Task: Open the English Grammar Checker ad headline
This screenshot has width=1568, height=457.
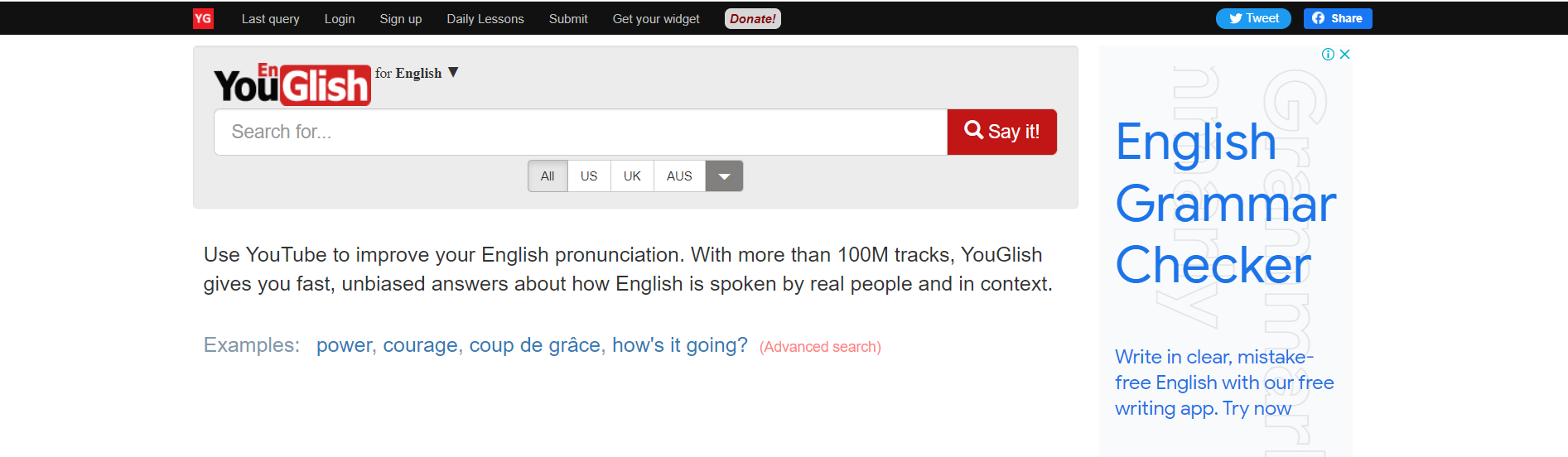Action: tap(1226, 203)
